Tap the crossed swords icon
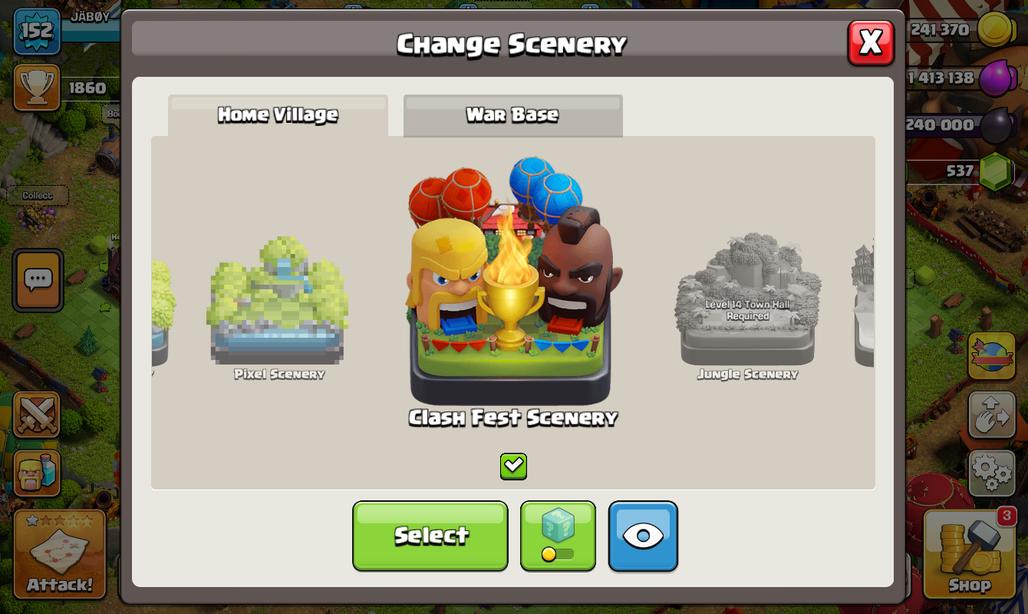 click(x=37, y=415)
